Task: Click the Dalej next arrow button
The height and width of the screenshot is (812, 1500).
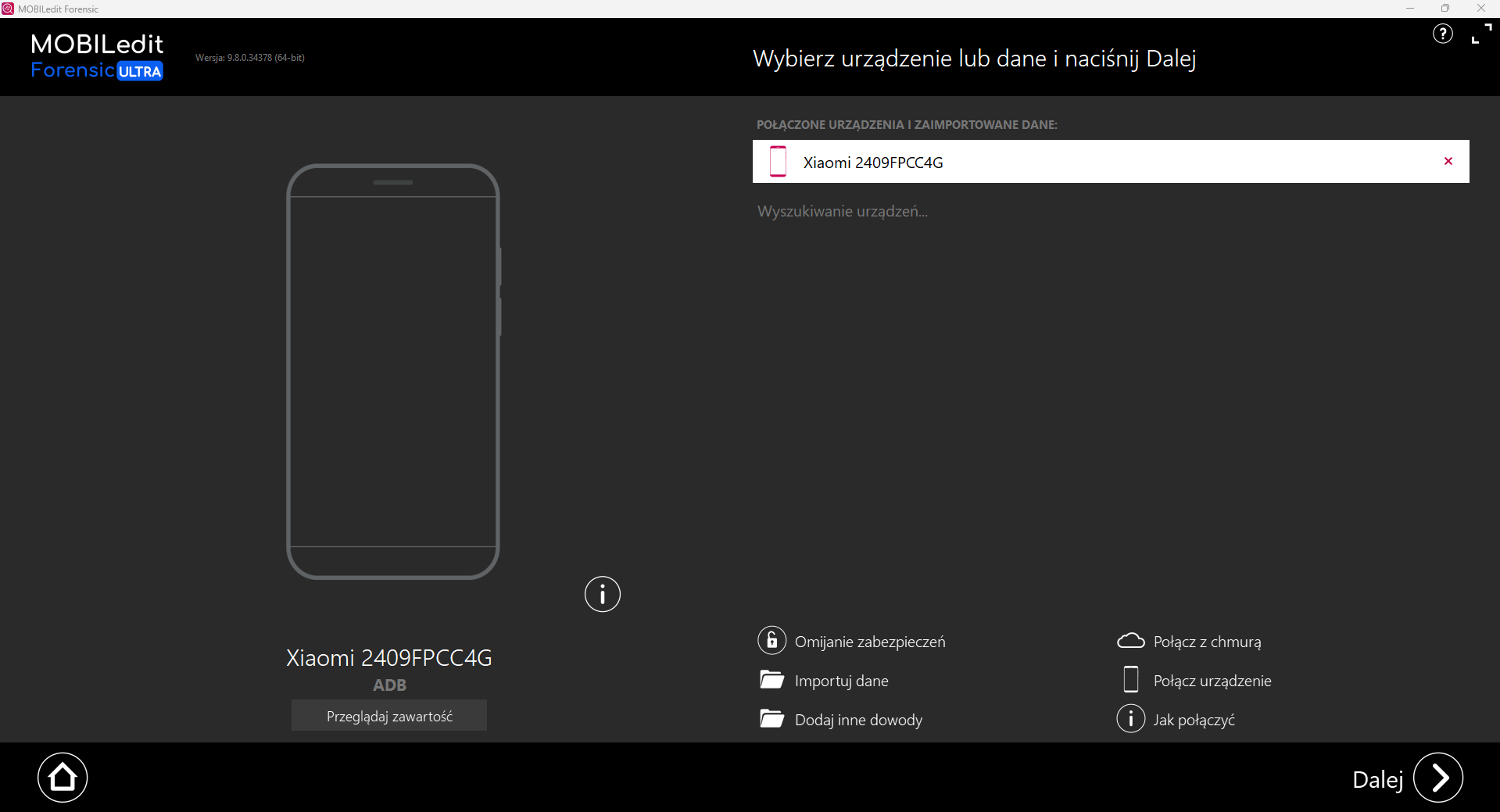Action: pos(1438,778)
